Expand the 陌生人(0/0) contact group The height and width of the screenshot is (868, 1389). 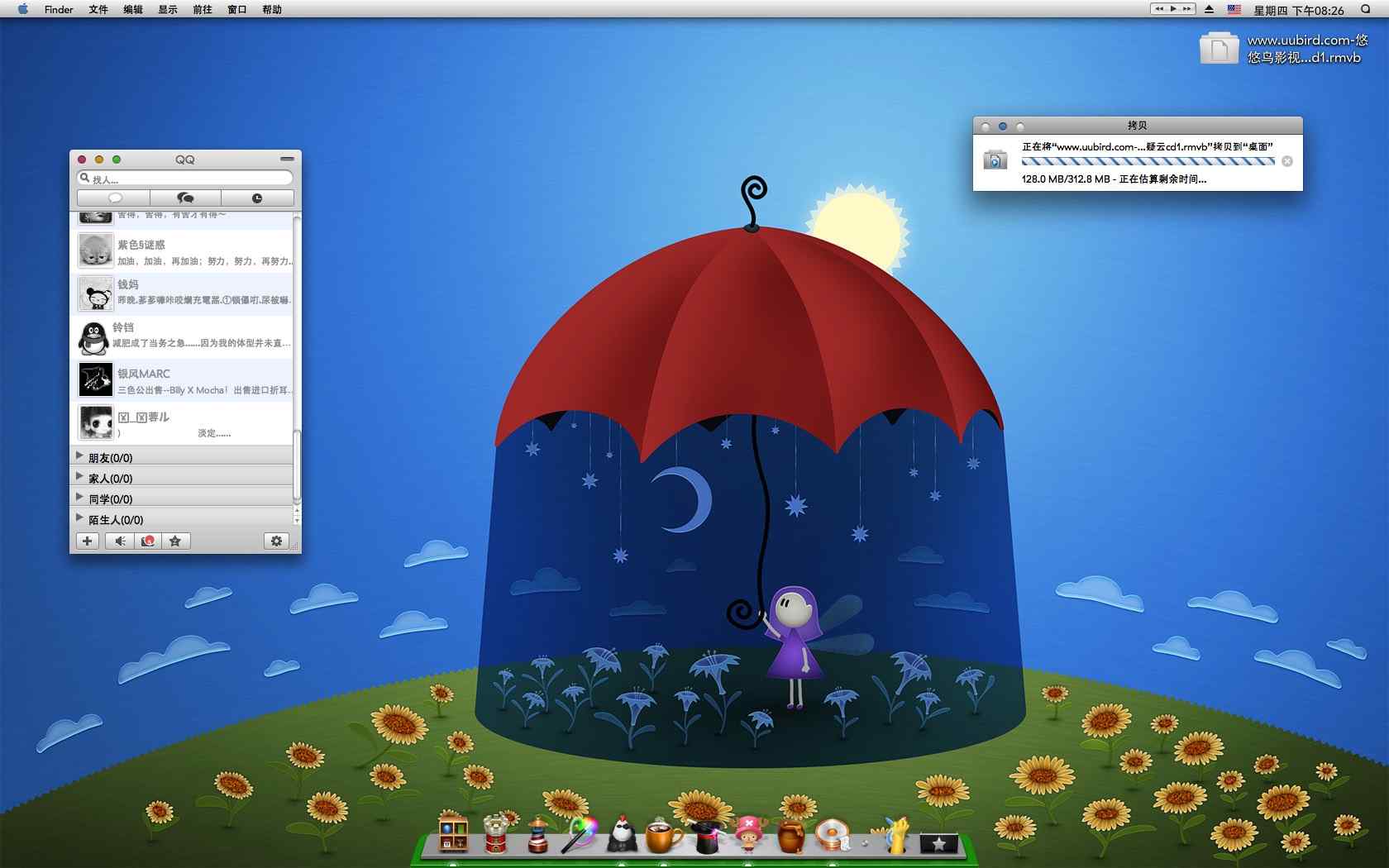point(182,519)
